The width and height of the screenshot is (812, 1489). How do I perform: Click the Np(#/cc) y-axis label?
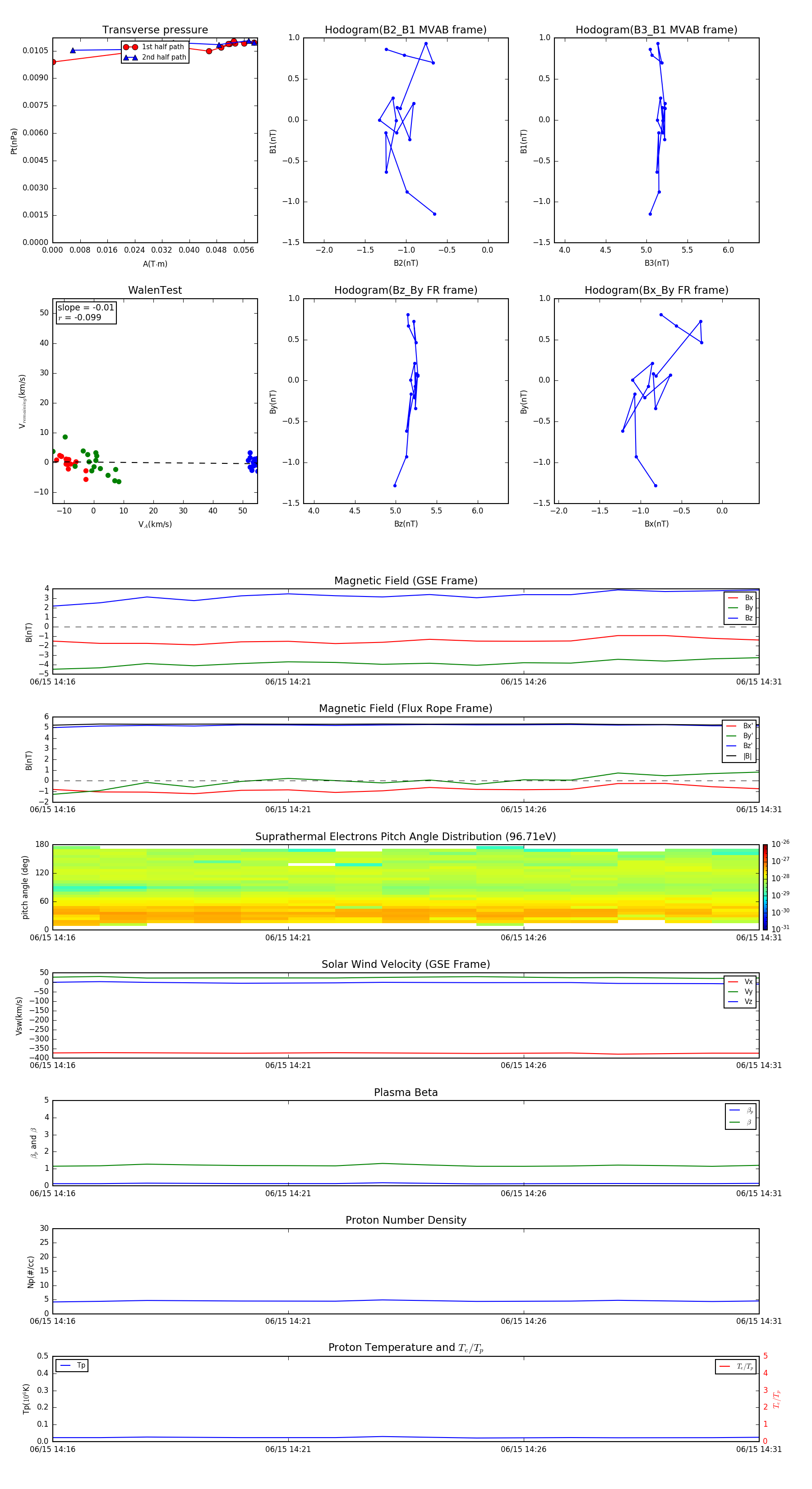31,1272
